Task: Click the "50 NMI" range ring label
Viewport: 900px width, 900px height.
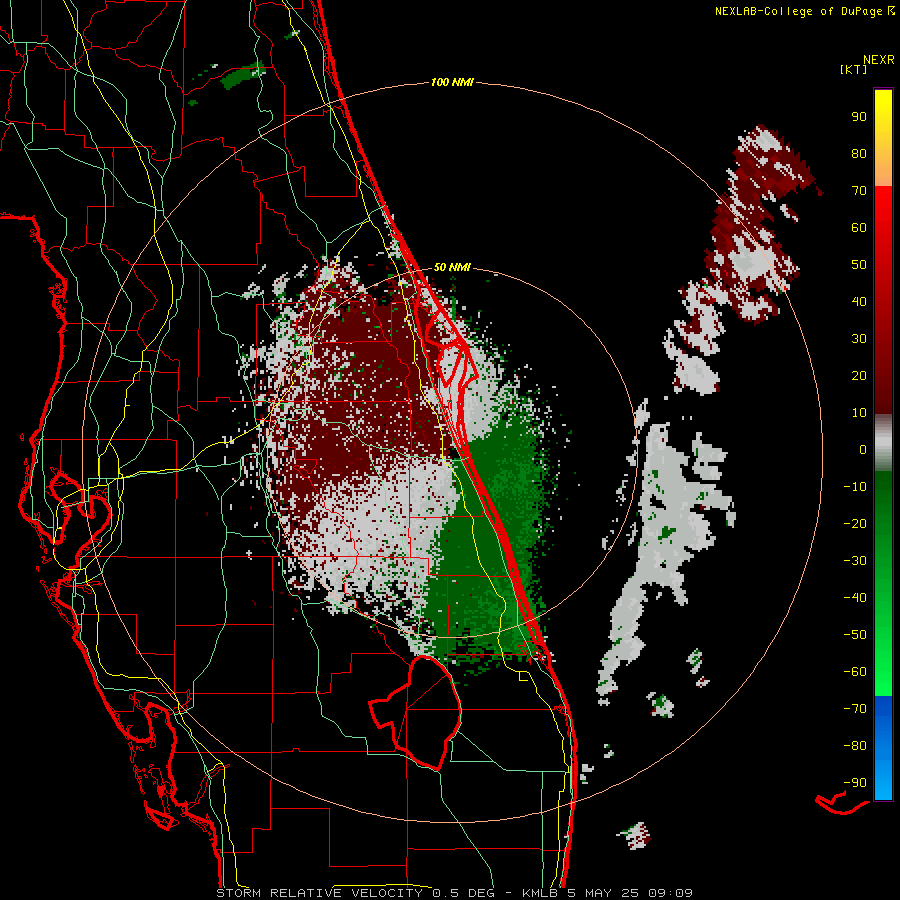Action: click(x=452, y=267)
